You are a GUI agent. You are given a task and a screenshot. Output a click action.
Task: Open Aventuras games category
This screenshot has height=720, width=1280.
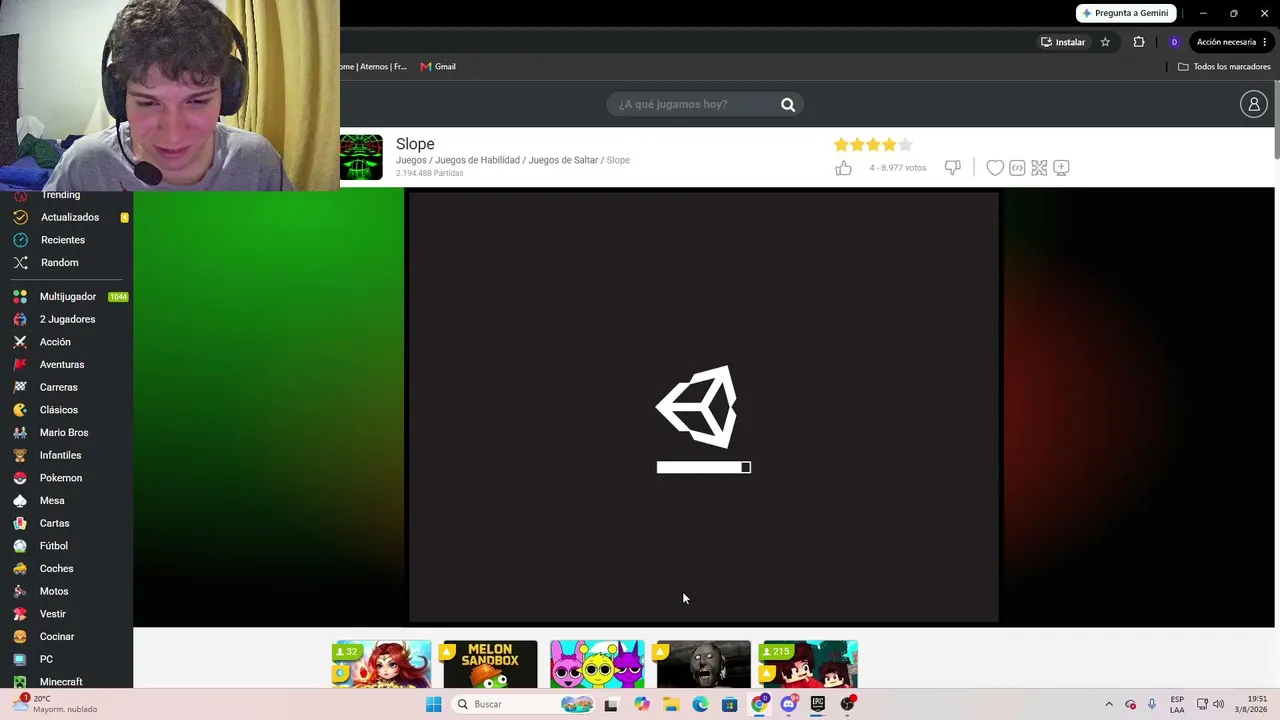click(62, 364)
